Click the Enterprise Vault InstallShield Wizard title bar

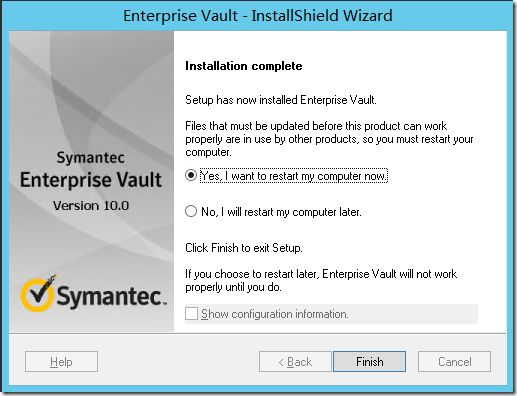click(258, 16)
